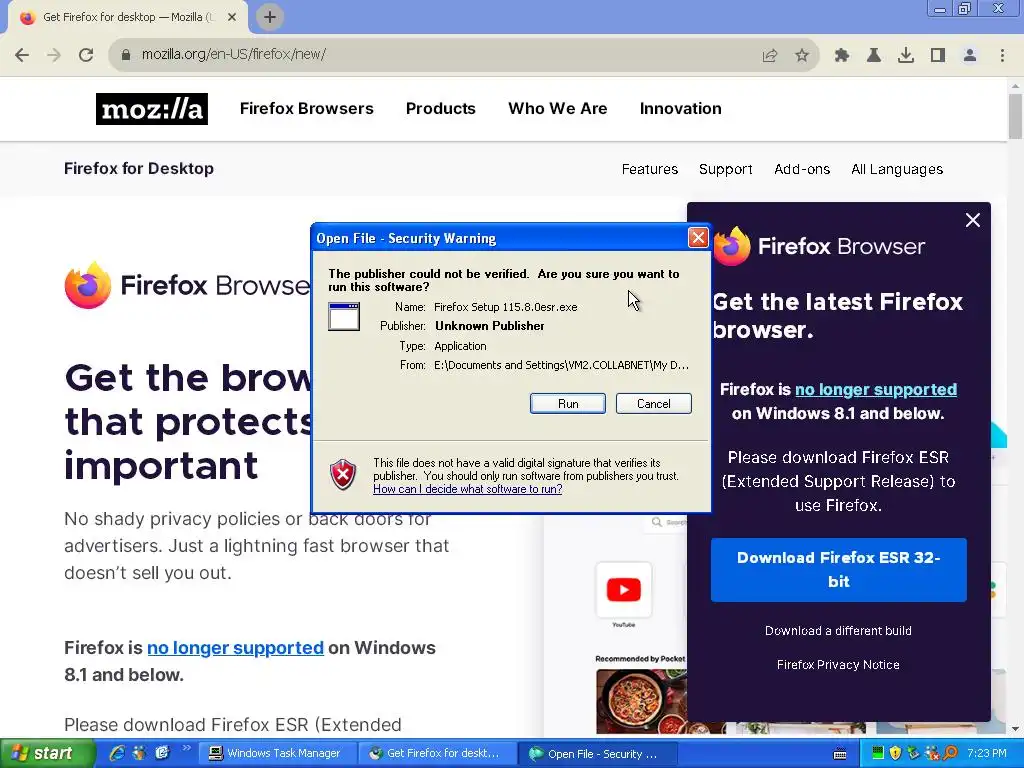This screenshot has height=768, width=1024.
Task: Click the share page icon in address bar
Action: click(x=770, y=56)
